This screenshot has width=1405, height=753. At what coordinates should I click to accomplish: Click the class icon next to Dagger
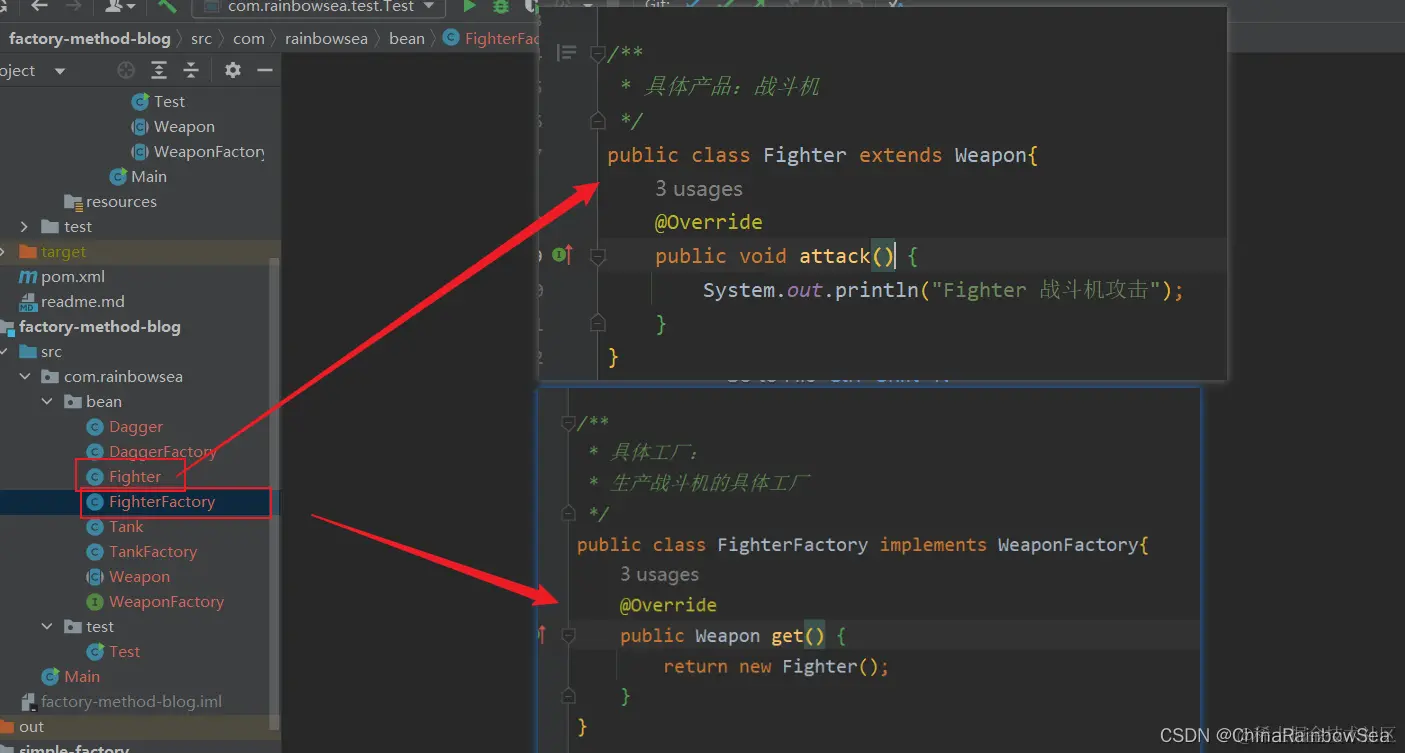[x=95, y=427]
